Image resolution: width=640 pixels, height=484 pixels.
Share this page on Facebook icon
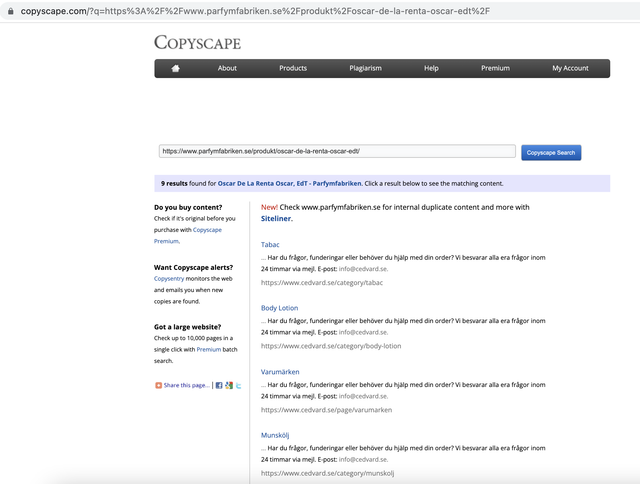click(219, 385)
